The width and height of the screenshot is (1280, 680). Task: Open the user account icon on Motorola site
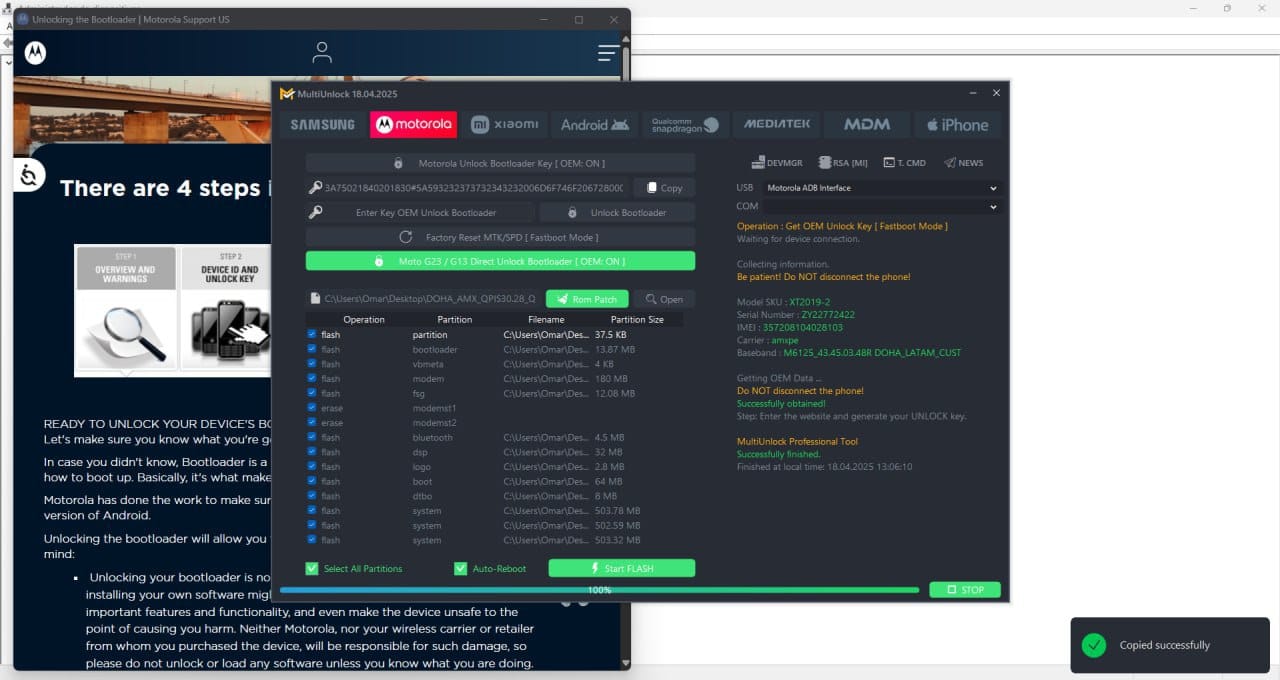[x=321, y=52]
